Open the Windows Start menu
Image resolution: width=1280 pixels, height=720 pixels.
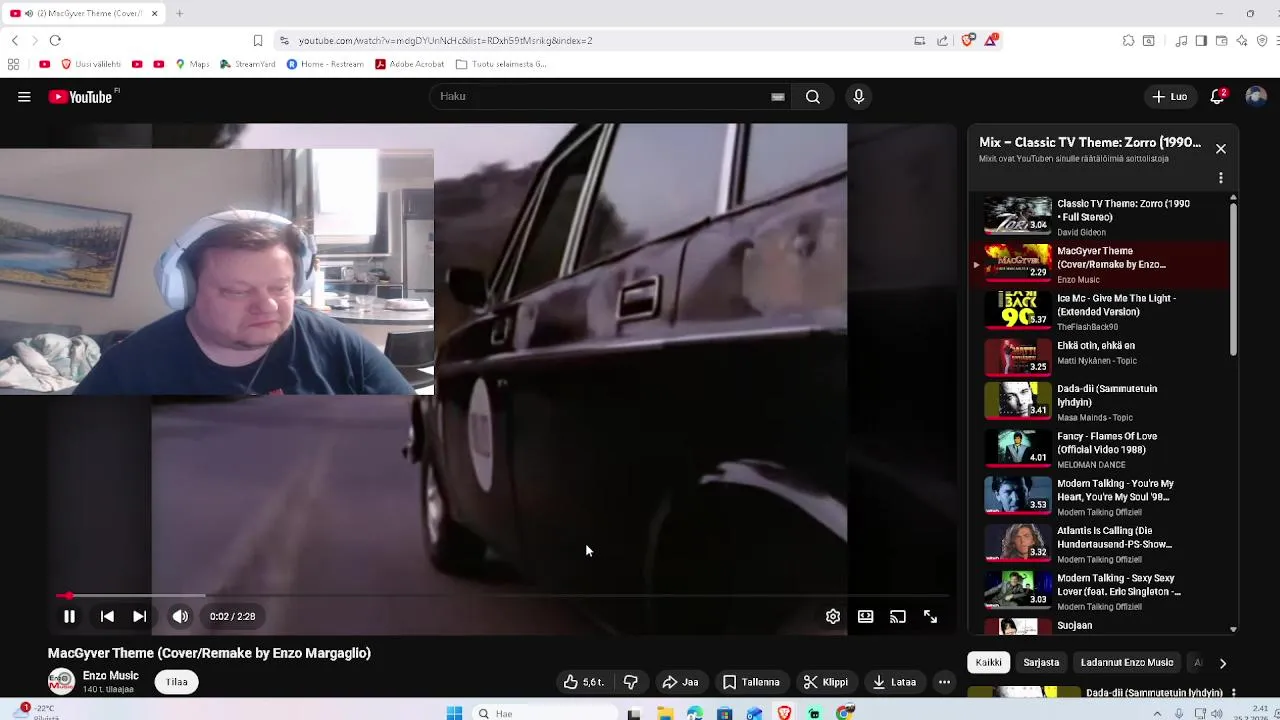tap(454, 713)
